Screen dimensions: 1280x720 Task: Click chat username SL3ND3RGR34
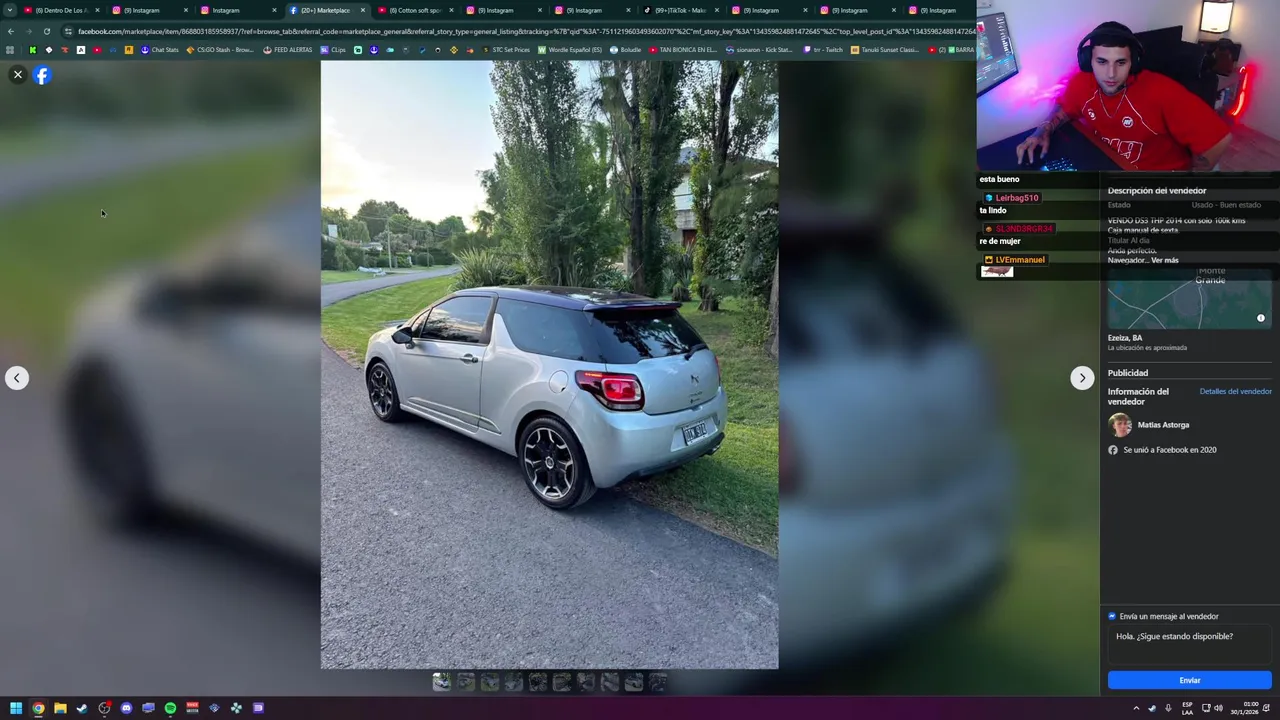click(1023, 229)
